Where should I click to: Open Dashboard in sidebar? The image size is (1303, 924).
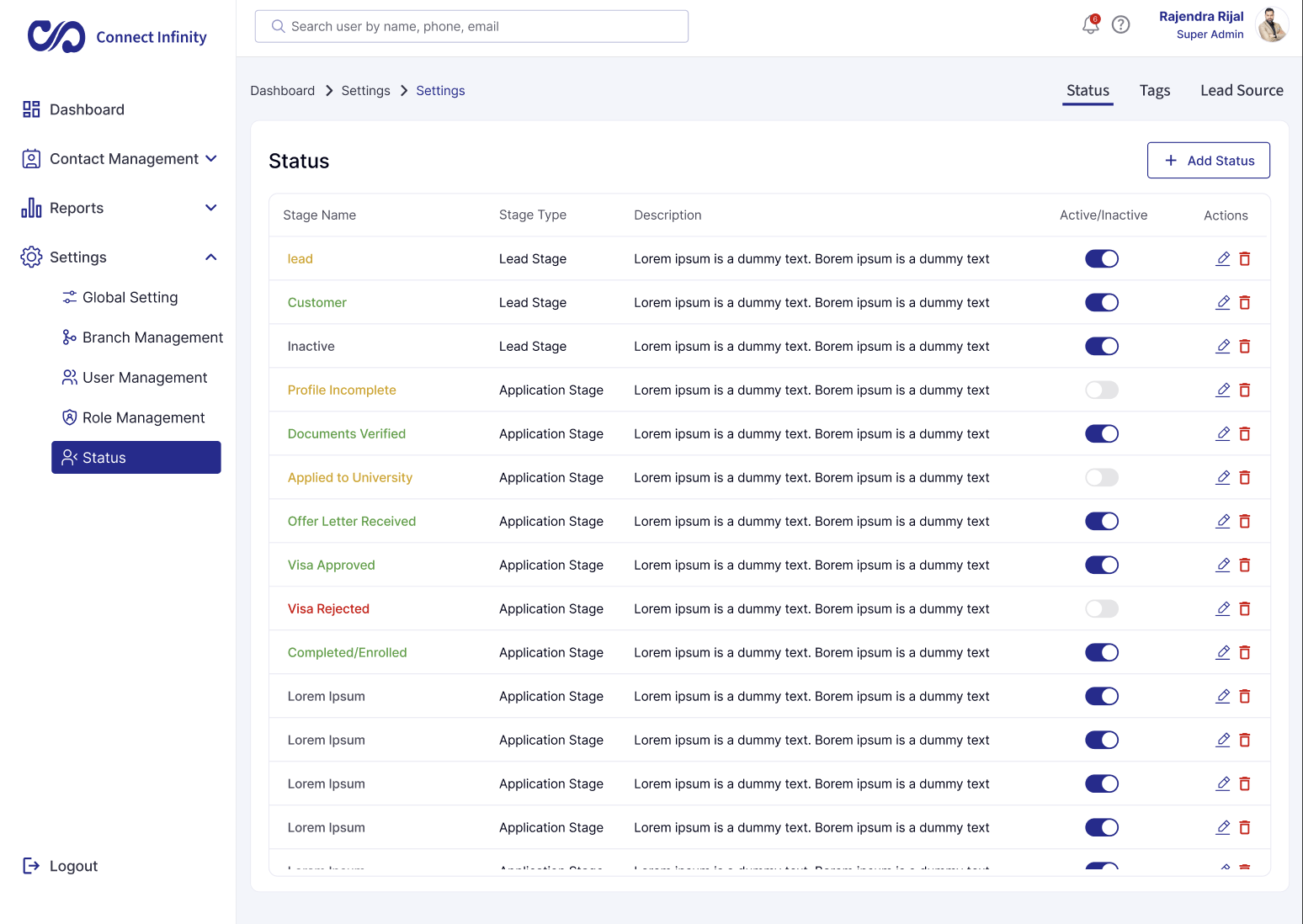74,109
